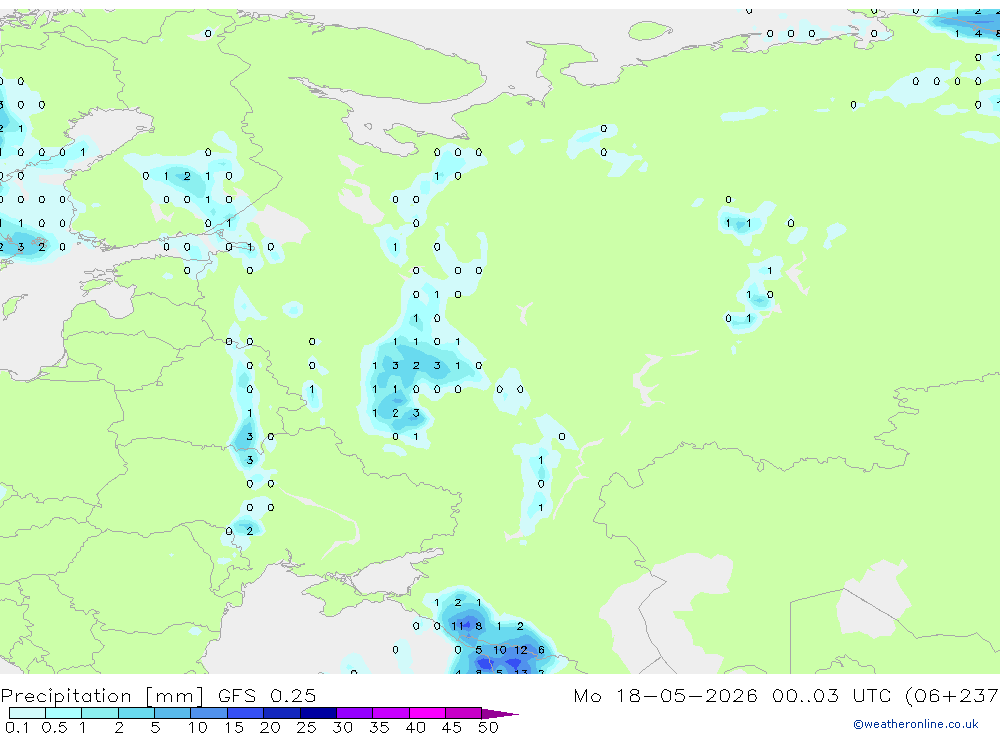Click the 40 to 45 mm legend swatch
This screenshot has height=733, width=1000.
[x=427, y=713]
